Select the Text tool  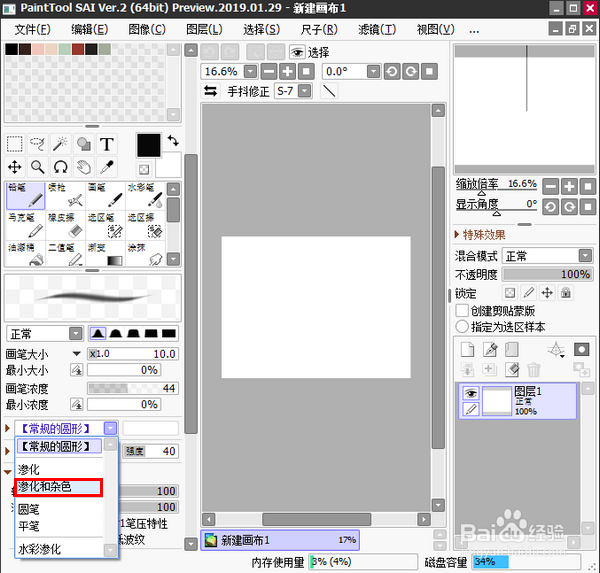pyautogui.click(x=106, y=144)
